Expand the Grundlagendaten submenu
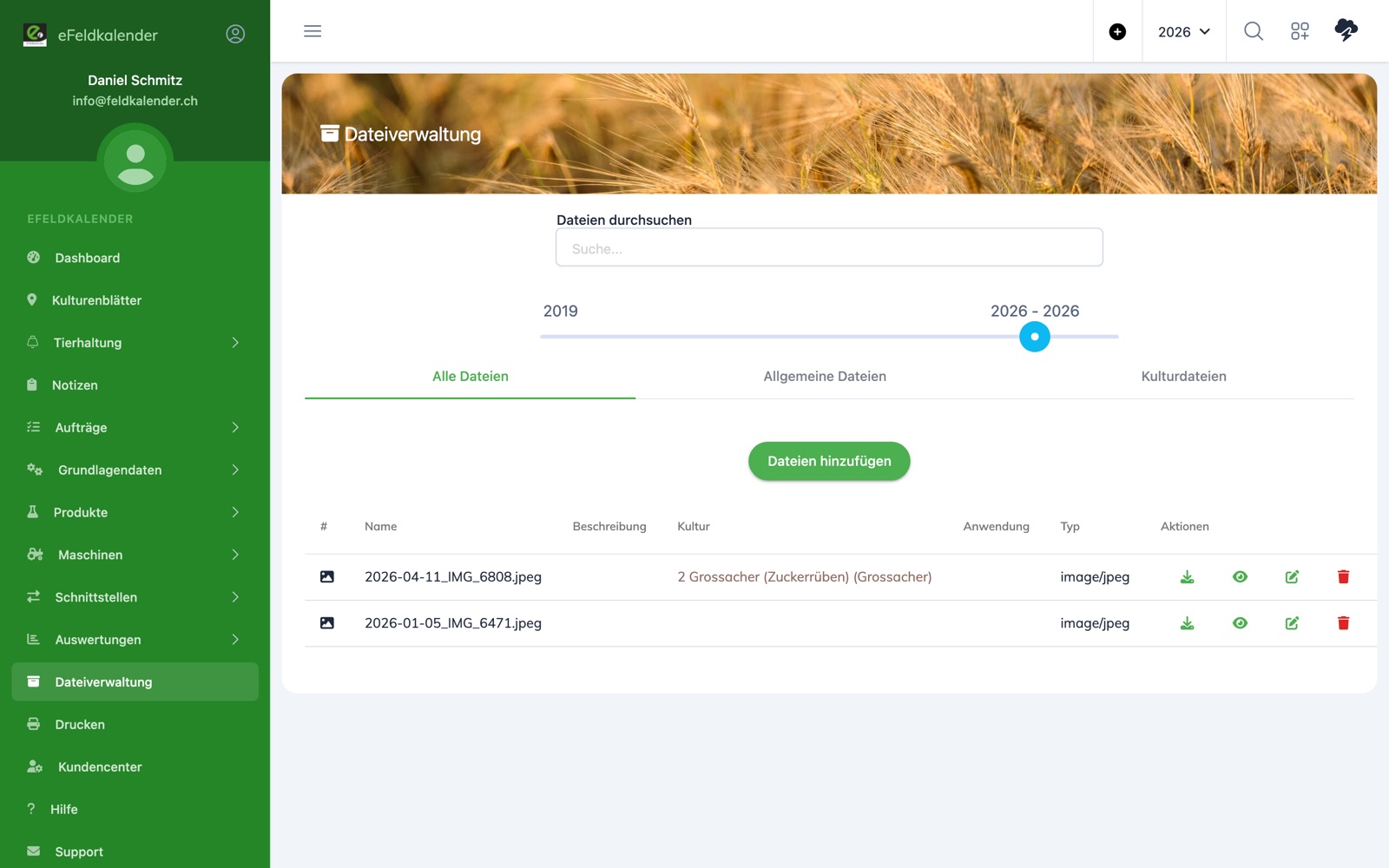Screen dimensions: 1389x868 [x=135, y=470]
